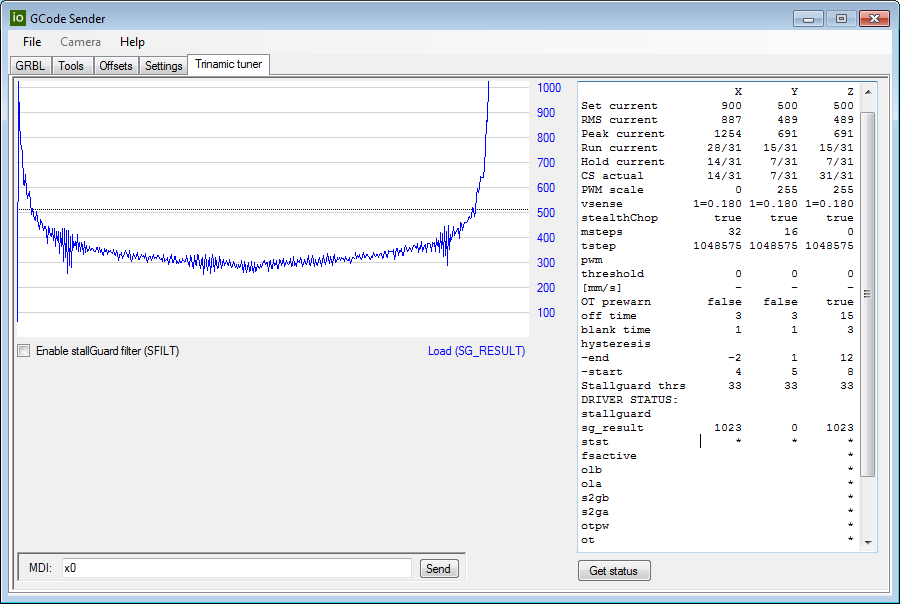Click the 'Run current' row label

(619, 148)
